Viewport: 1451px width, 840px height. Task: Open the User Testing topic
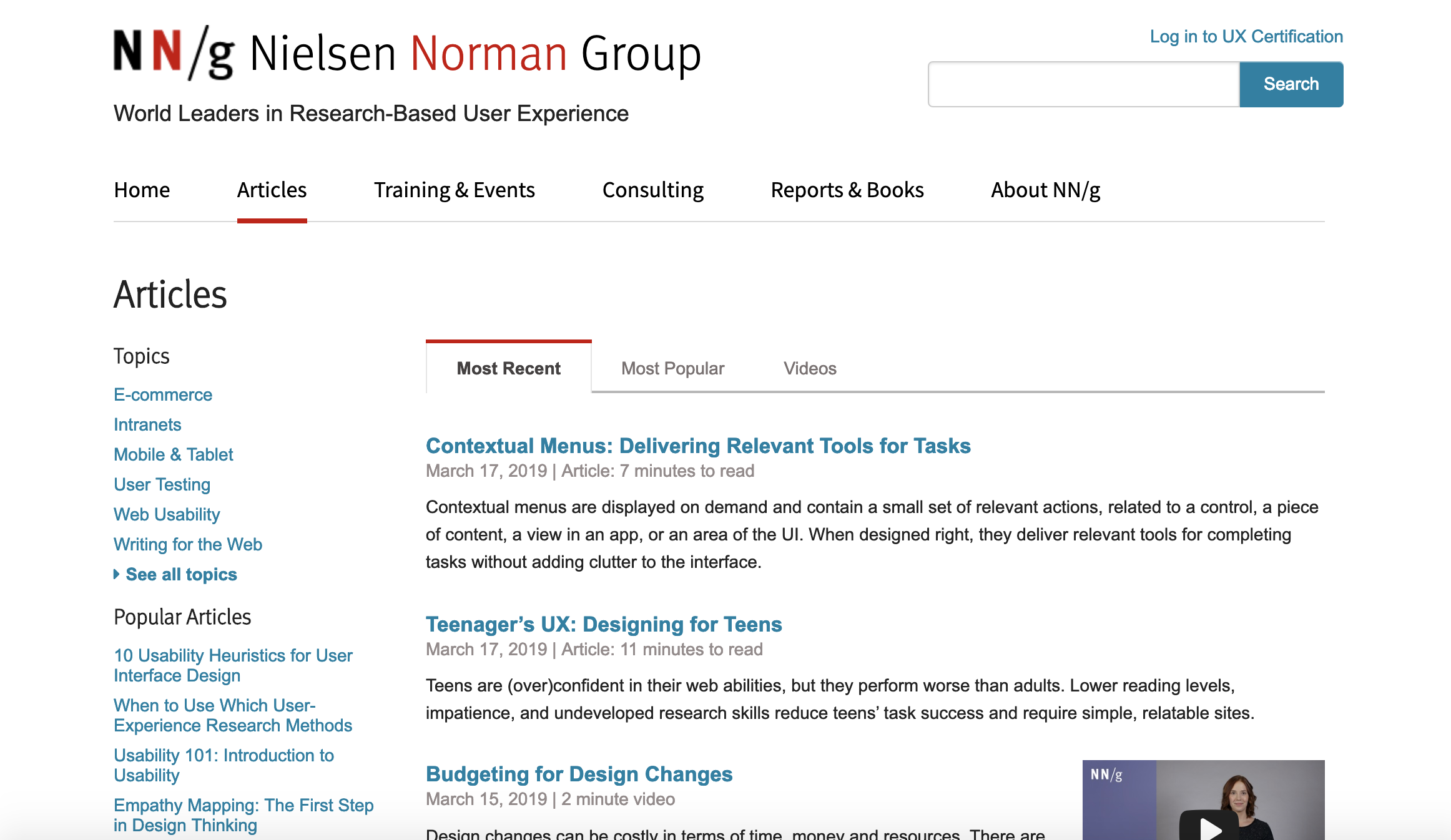[162, 484]
